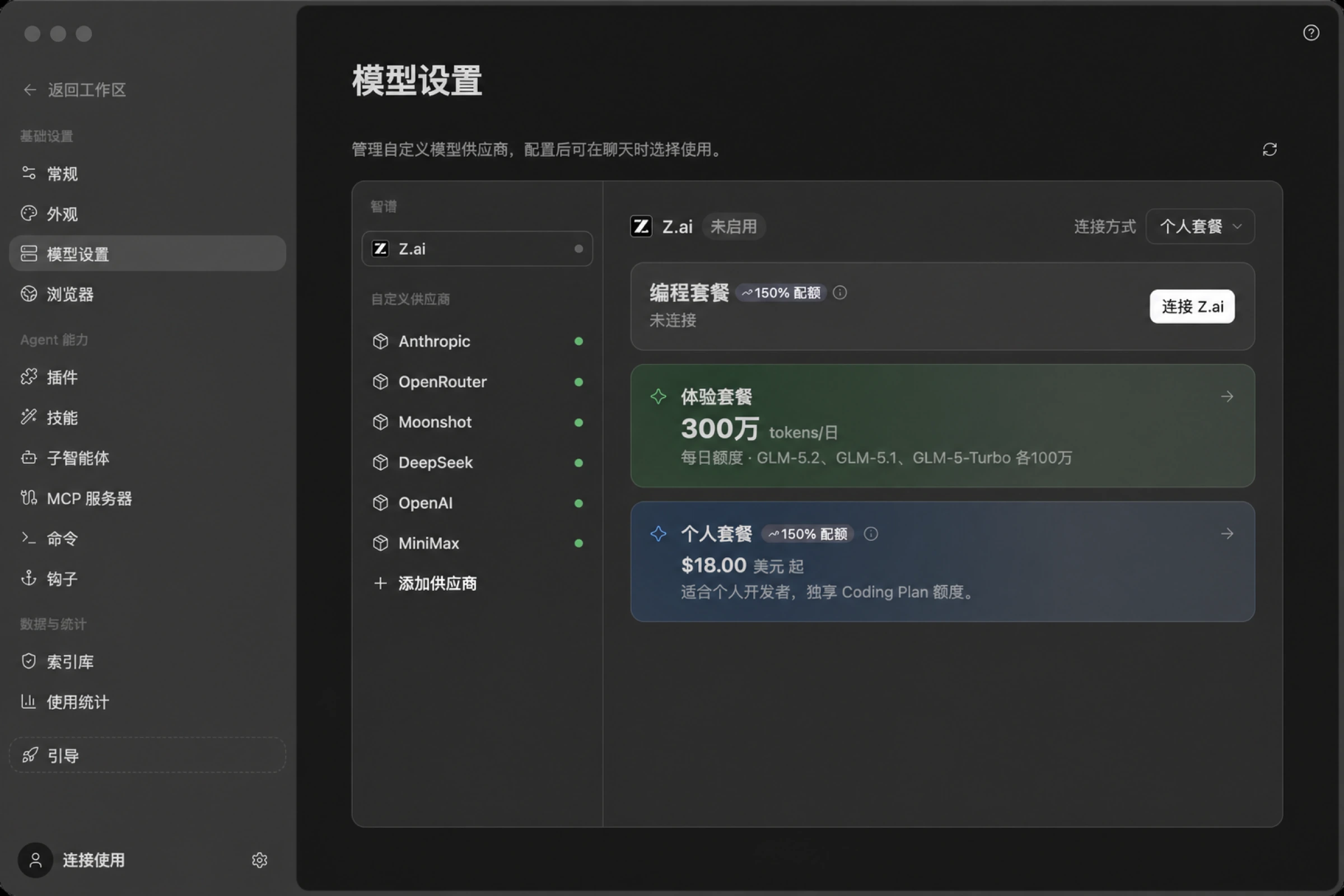Refresh the model provider list
Image resolution: width=1344 pixels, height=896 pixels.
pyautogui.click(x=1270, y=150)
